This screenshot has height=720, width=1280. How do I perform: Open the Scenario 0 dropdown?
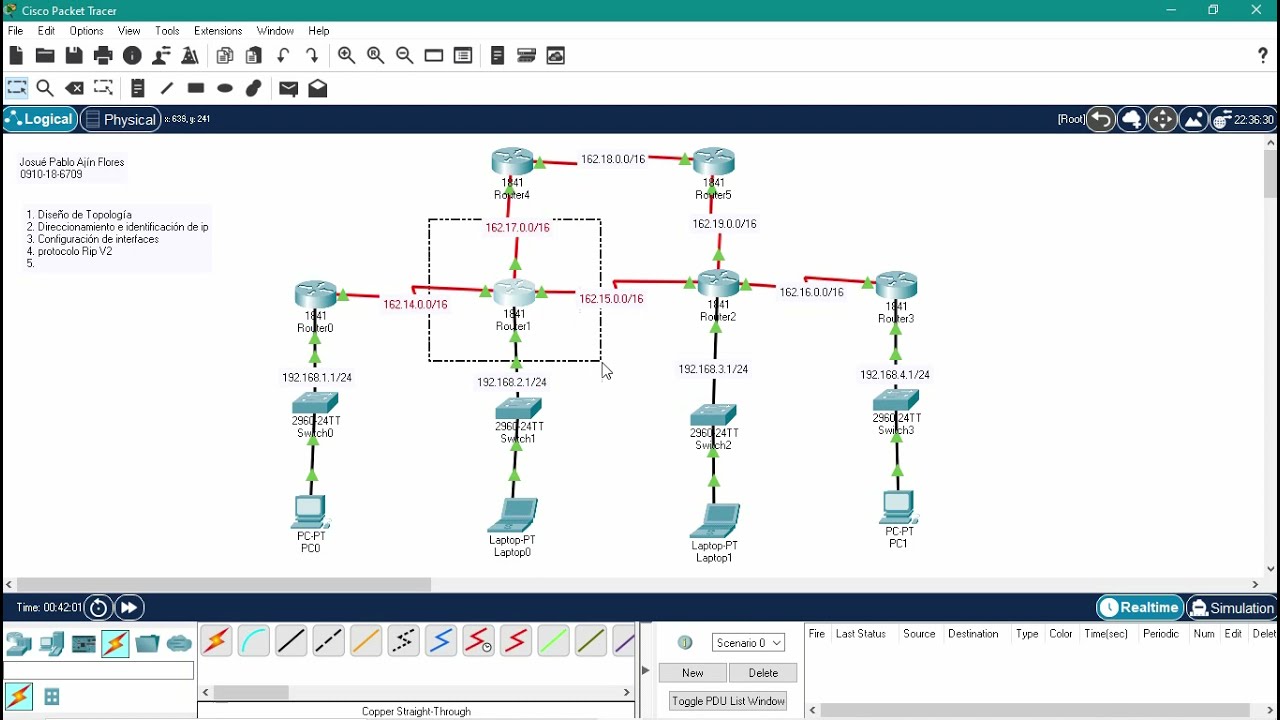(x=748, y=643)
